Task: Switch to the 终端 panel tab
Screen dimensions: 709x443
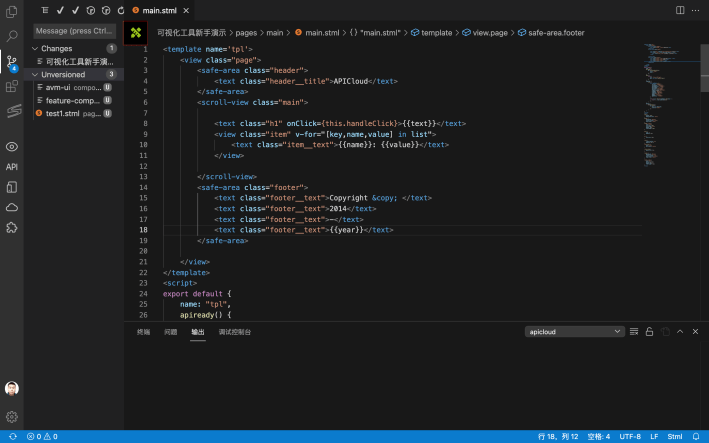Action: pyautogui.click(x=143, y=332)
